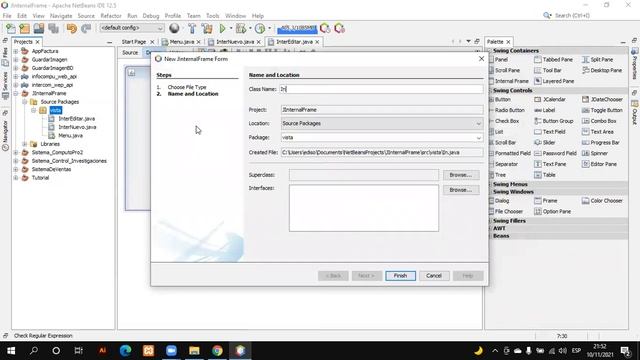Image resolution: width=640 pixels, height=360 pixels.
Task: Run the project with green play icon
Action: [x=222, y=28]
